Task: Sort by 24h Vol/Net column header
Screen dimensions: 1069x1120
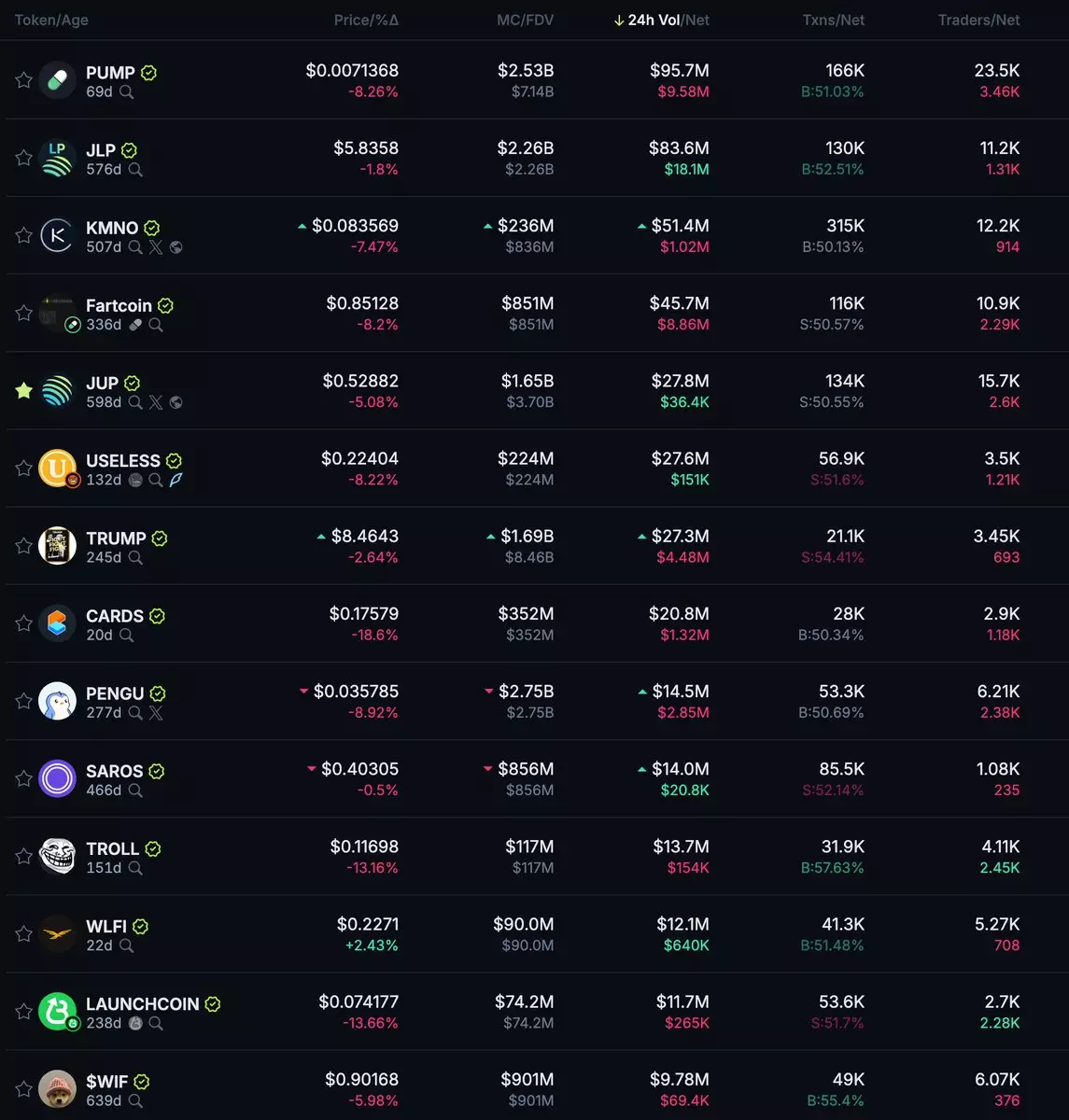Action: [x=661, y=20]
